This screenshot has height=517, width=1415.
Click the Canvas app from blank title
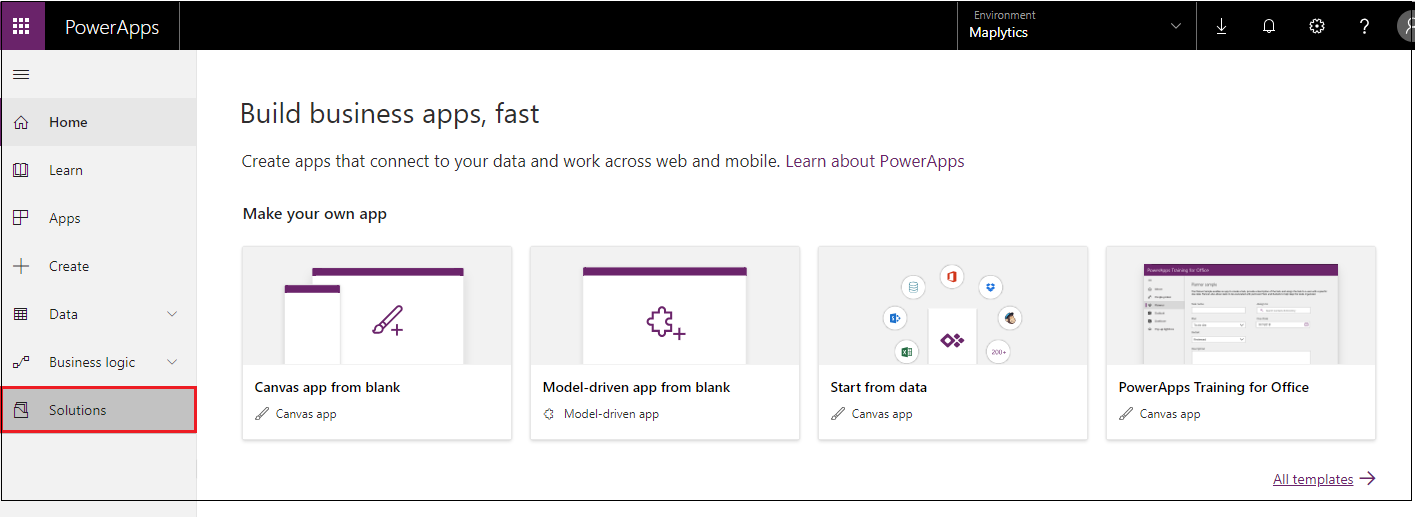click(x=328, y=387)
